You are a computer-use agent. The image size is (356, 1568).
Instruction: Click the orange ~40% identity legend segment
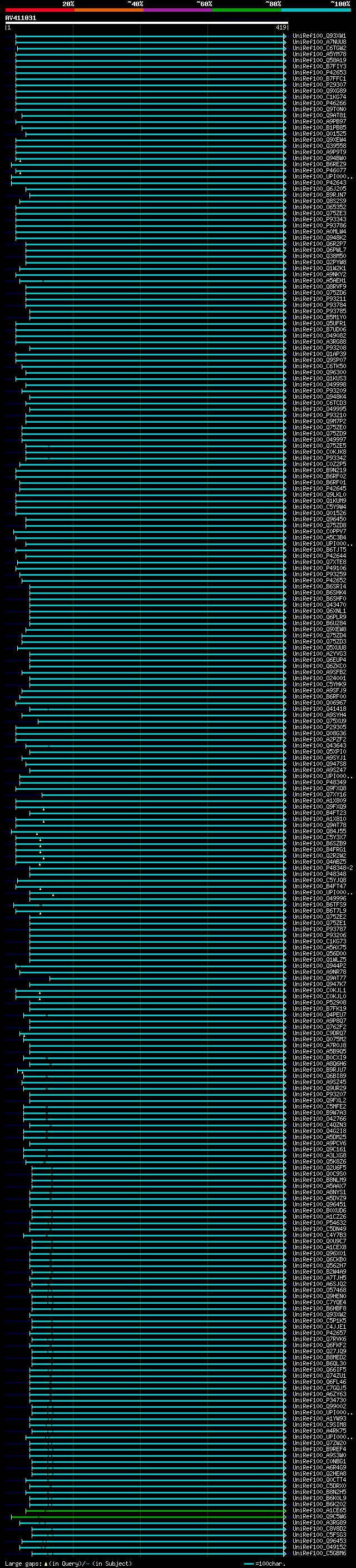[x=109, y=10]
